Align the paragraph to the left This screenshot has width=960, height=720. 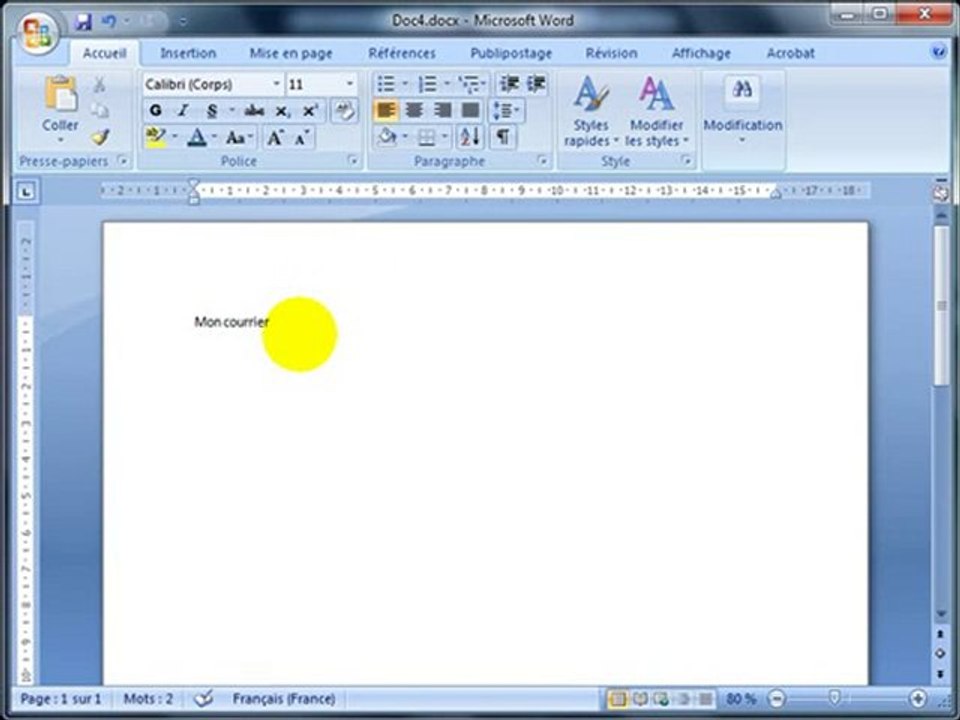coord(386,111)
